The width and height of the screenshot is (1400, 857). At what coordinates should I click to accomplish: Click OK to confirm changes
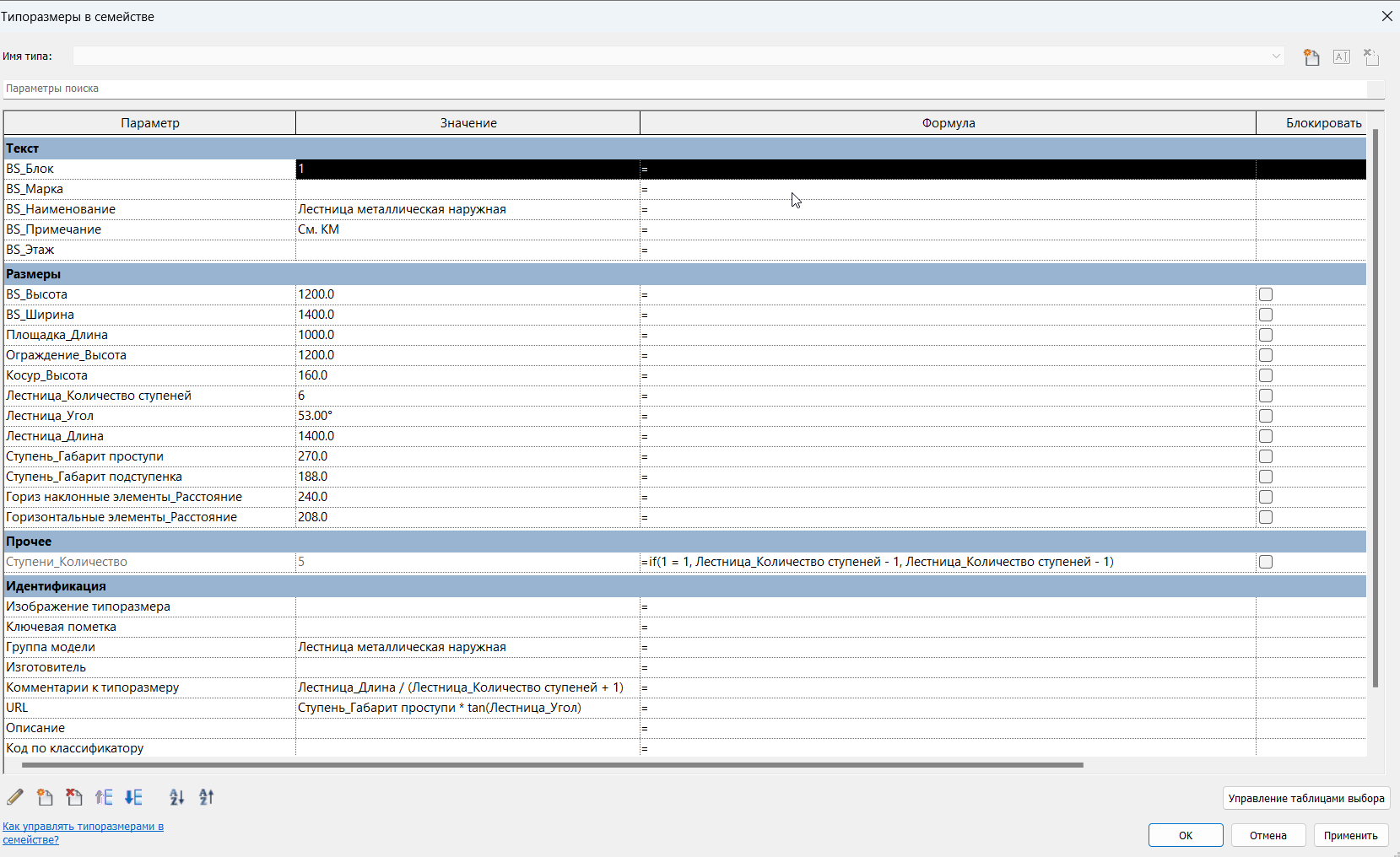pyautogui.click(x=1186, y=835)
